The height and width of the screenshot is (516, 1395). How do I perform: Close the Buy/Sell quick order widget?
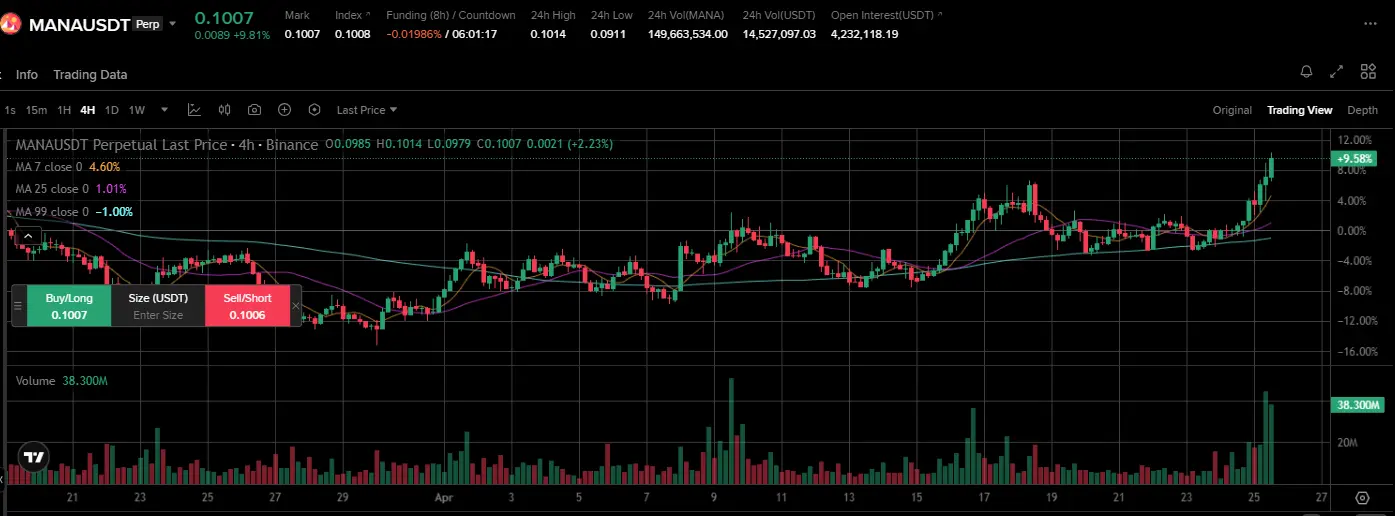coord(295,306)
